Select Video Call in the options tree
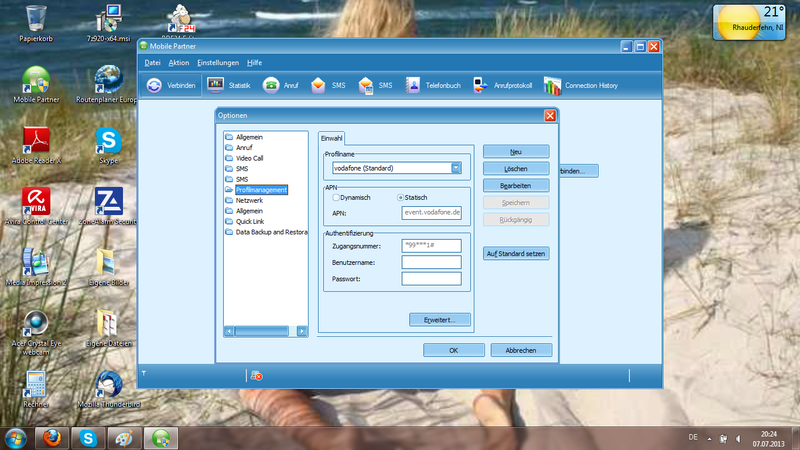The image size is (800, 450). pos(250,158)
